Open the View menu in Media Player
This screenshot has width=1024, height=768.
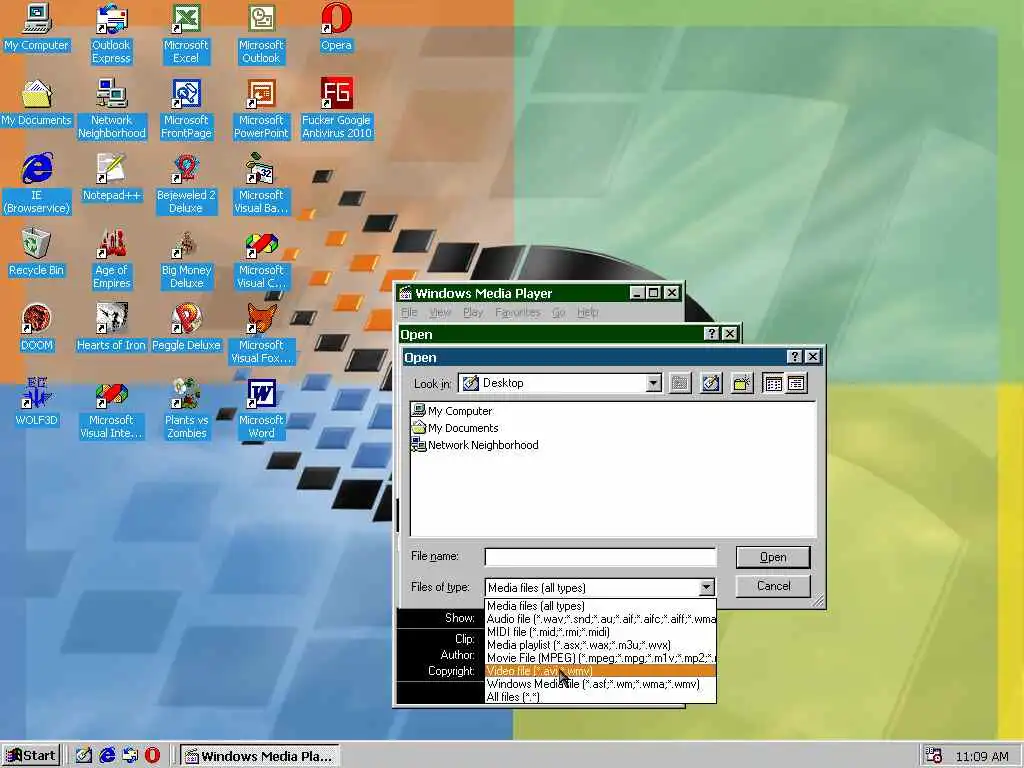pyautogui.click(x=440, y=312)
